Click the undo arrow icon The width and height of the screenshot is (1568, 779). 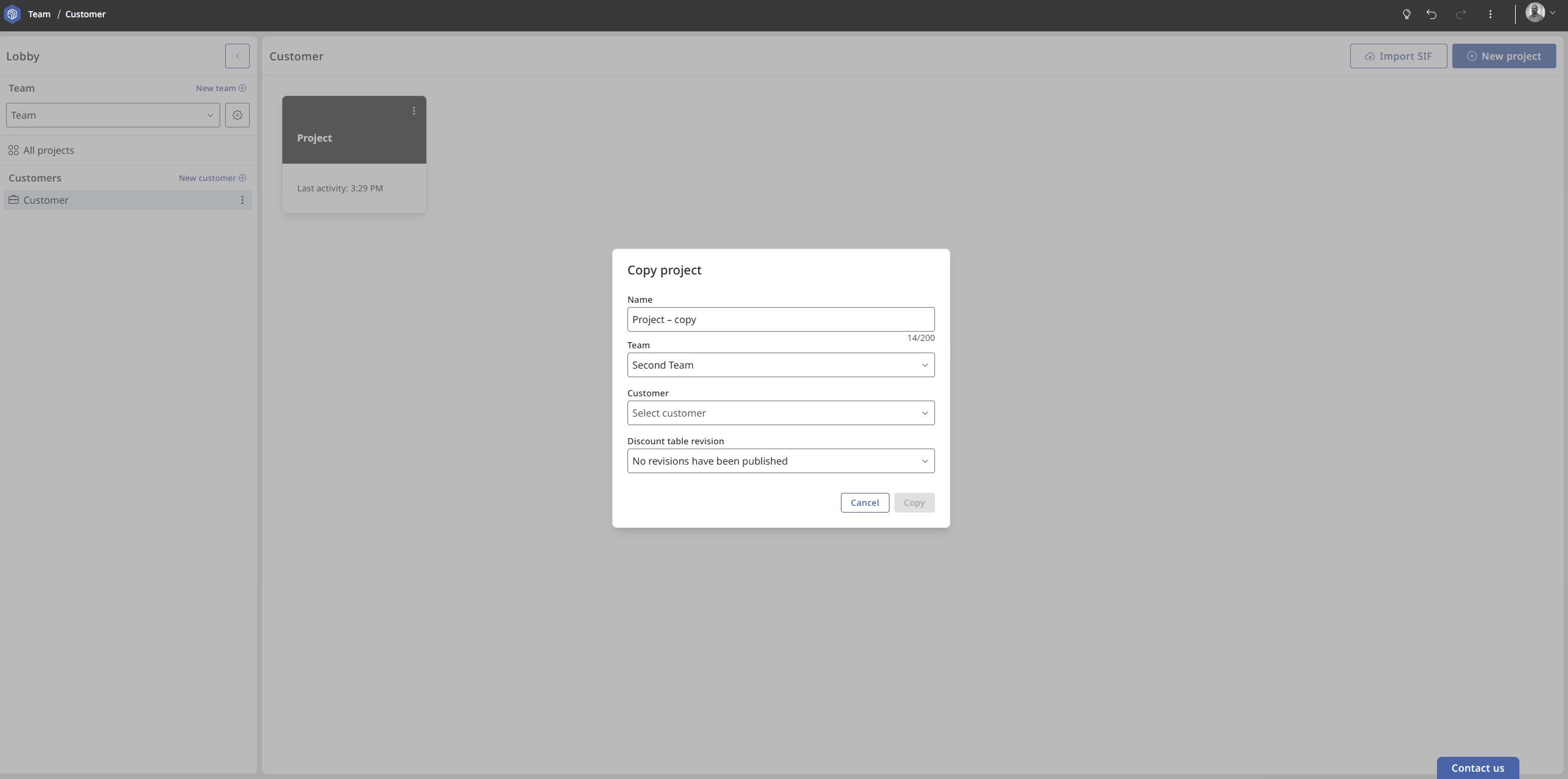pyautogui.click(x=1431, y=14)
